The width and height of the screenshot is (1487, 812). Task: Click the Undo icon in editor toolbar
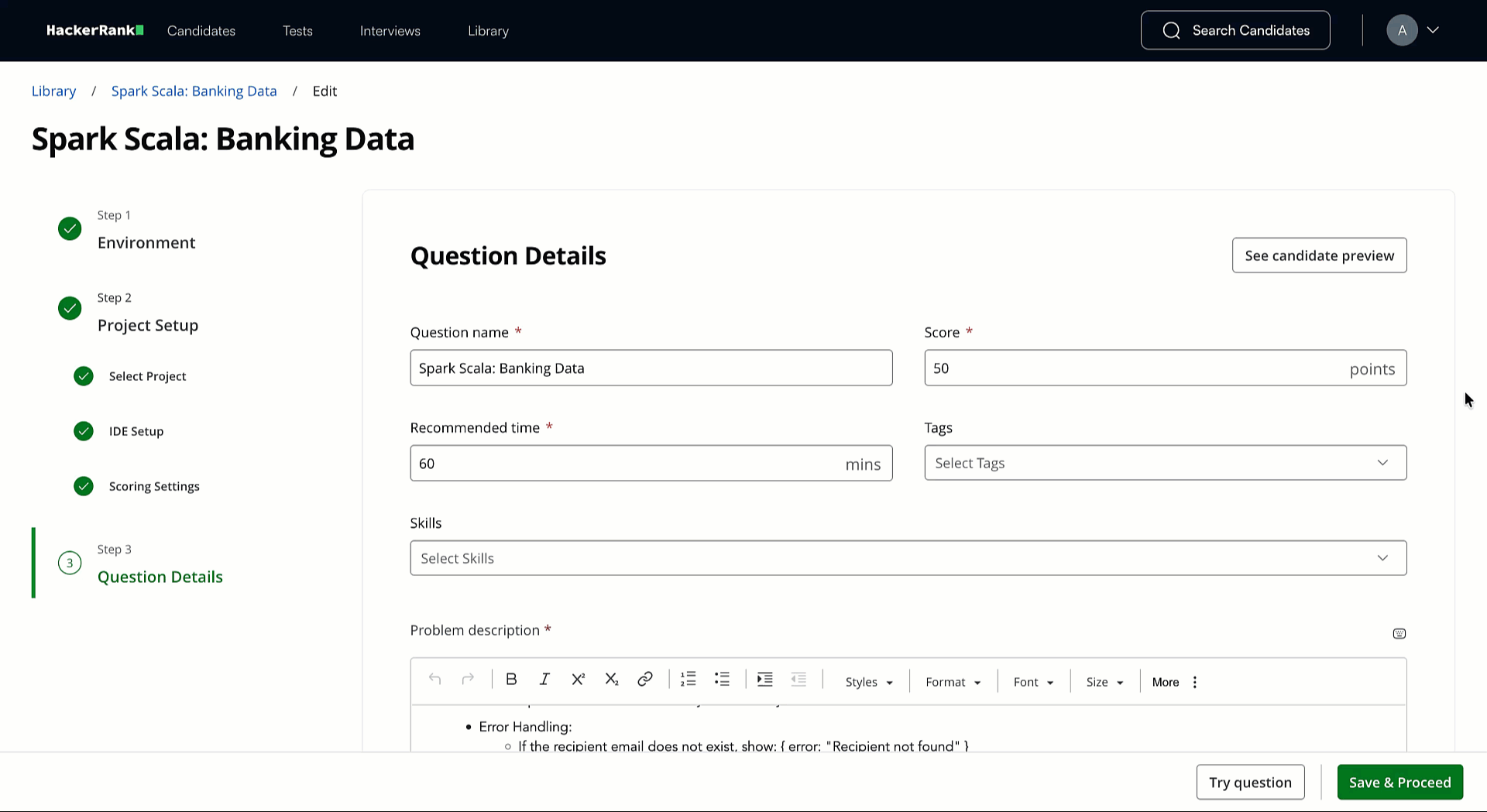point(434,680)
